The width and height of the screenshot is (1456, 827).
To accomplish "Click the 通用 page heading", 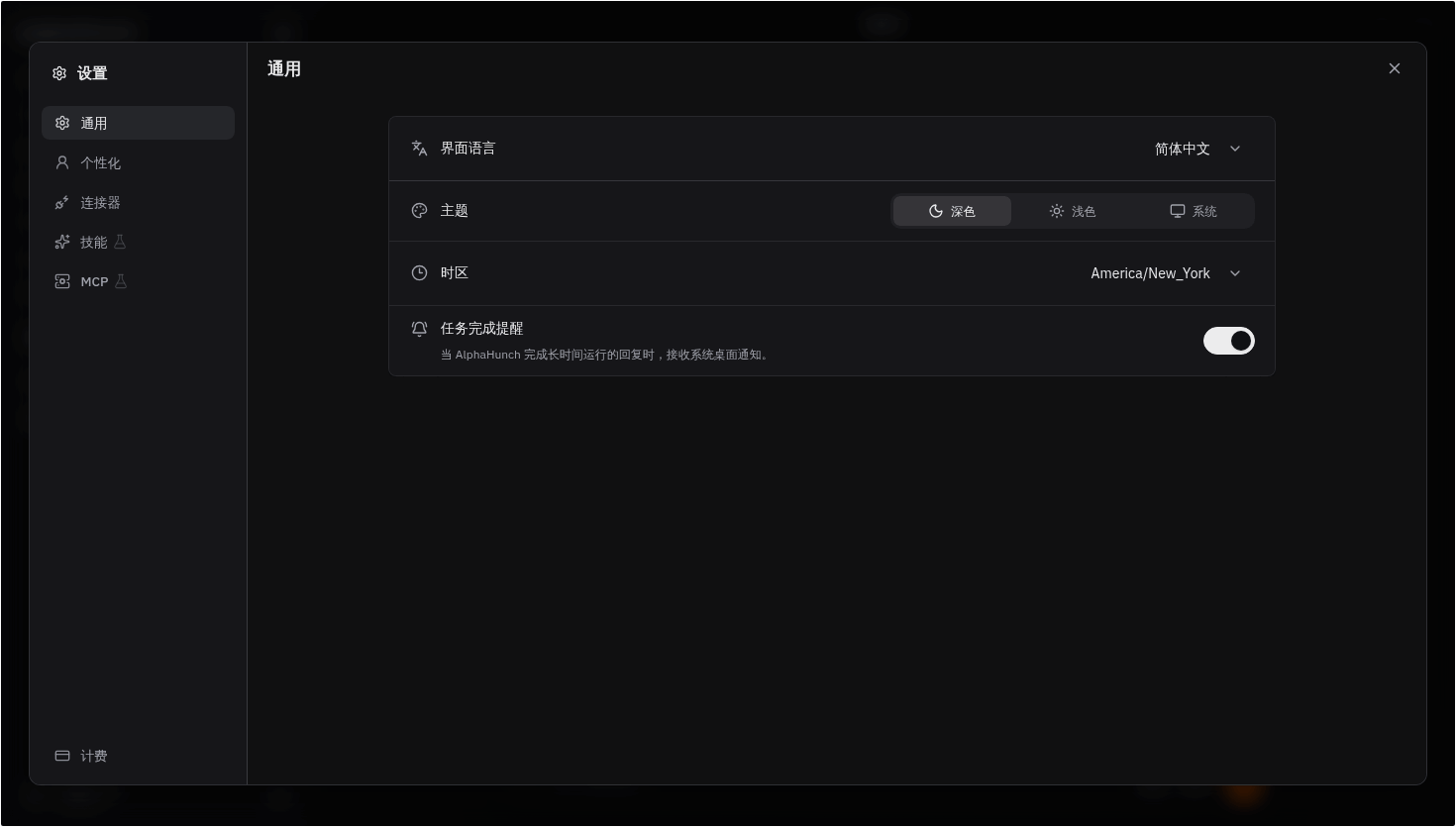I will click(x=284, y=69).
